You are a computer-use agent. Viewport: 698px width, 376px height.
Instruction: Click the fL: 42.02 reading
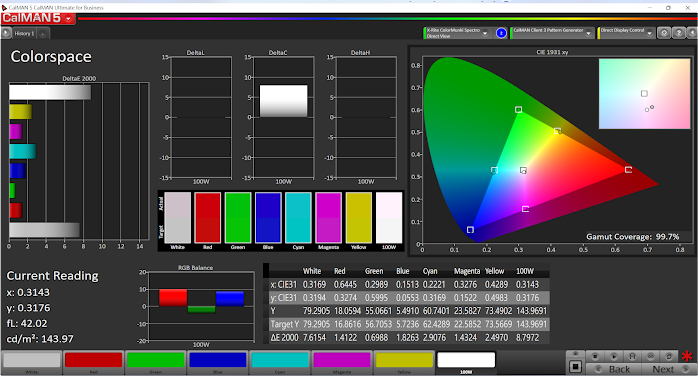(27, 323)
